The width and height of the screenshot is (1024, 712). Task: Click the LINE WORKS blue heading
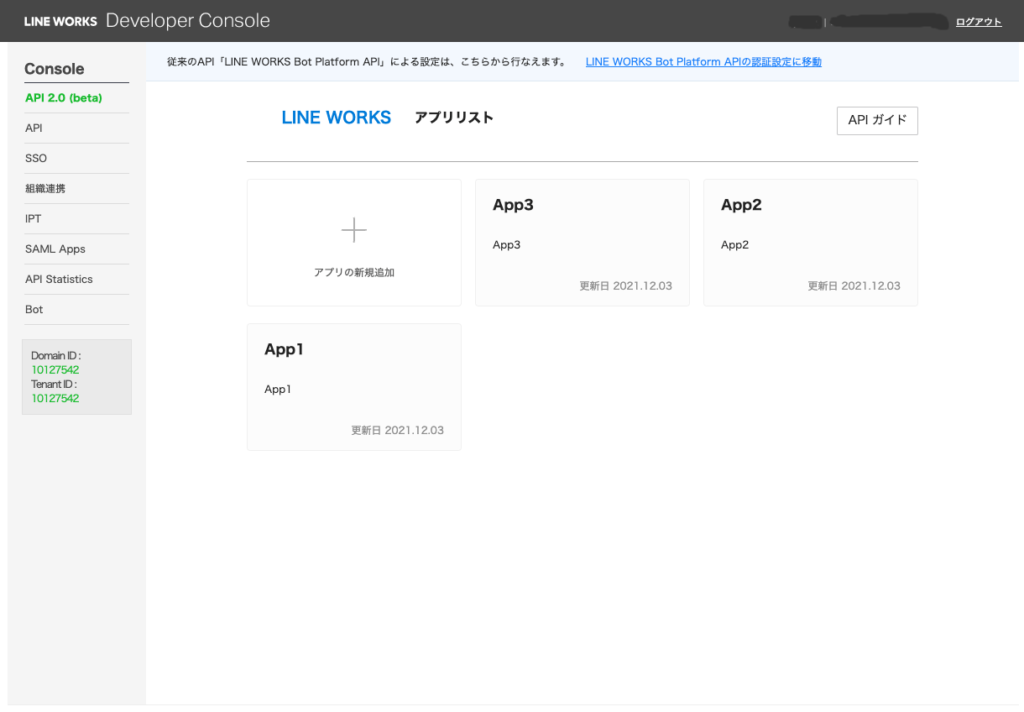click(x=336, y=118)
